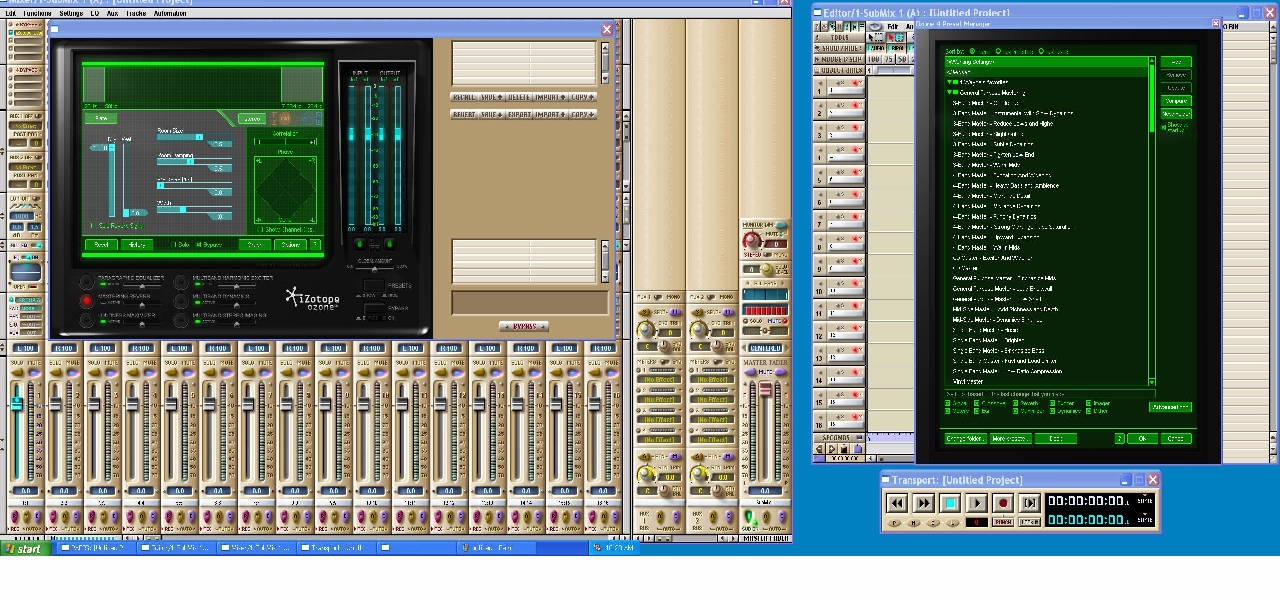Viewport: 1280px width, 600px height.
Task: Open the IMPORT dropdown in the REVERT row
Action: (x=550, y=115)
